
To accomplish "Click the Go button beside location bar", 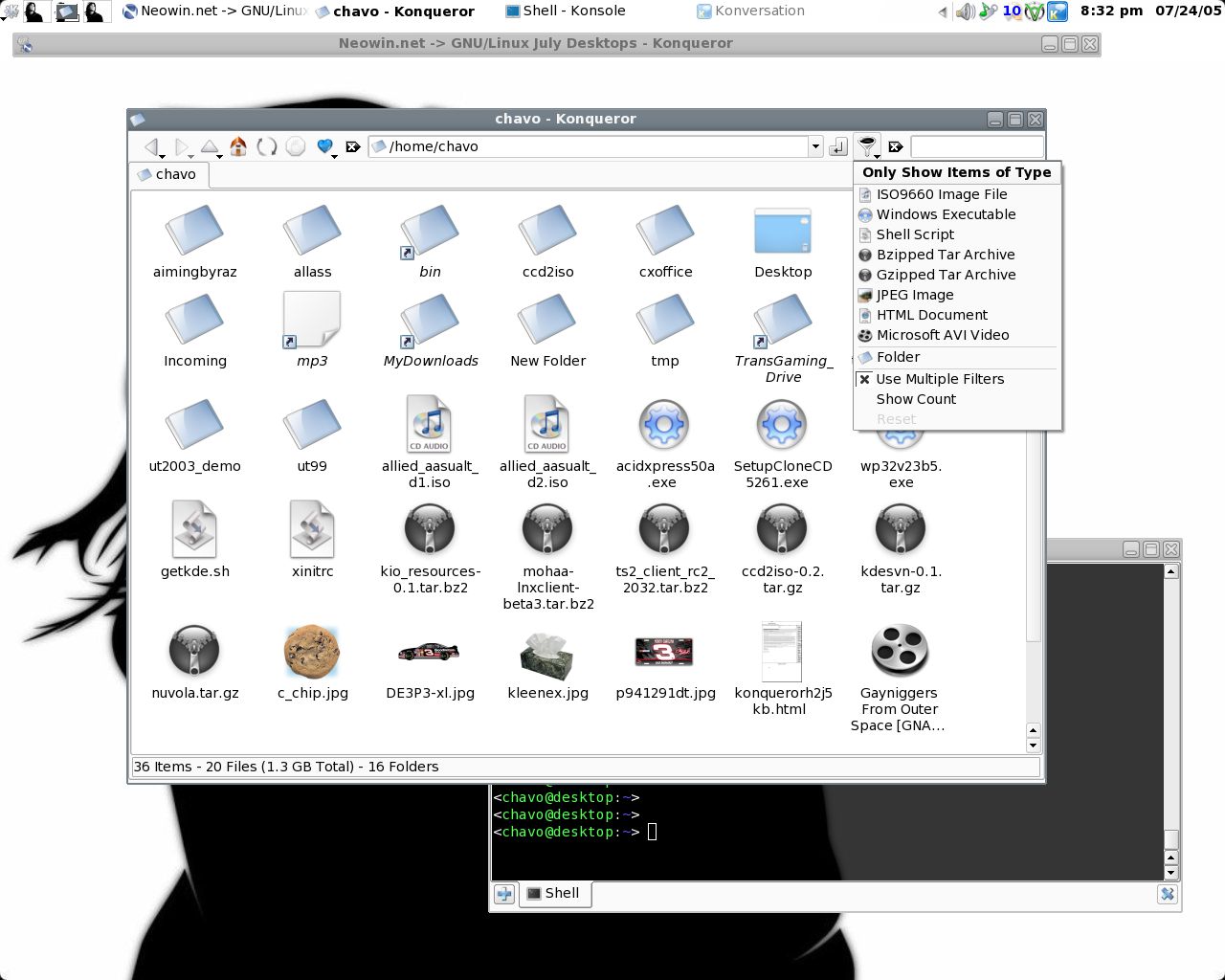I will point(838,146).
